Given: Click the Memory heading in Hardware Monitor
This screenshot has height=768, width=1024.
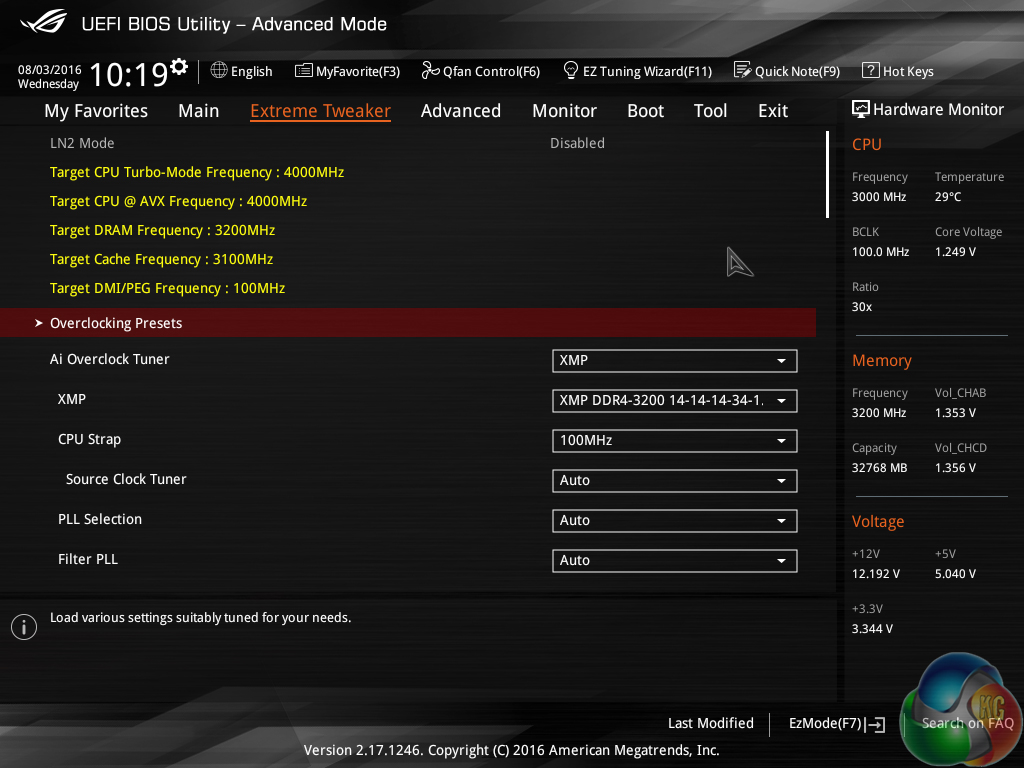Looking at the screenshot, I should (882, 360).
